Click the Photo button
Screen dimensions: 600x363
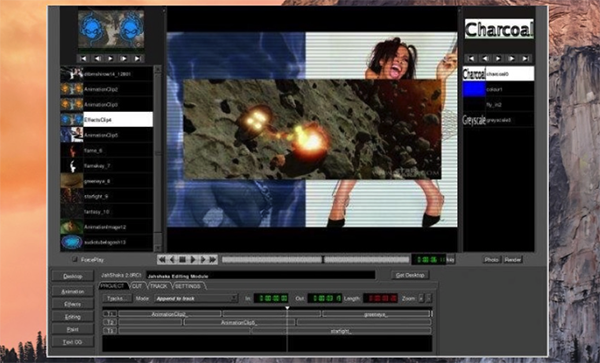(491, 260)
